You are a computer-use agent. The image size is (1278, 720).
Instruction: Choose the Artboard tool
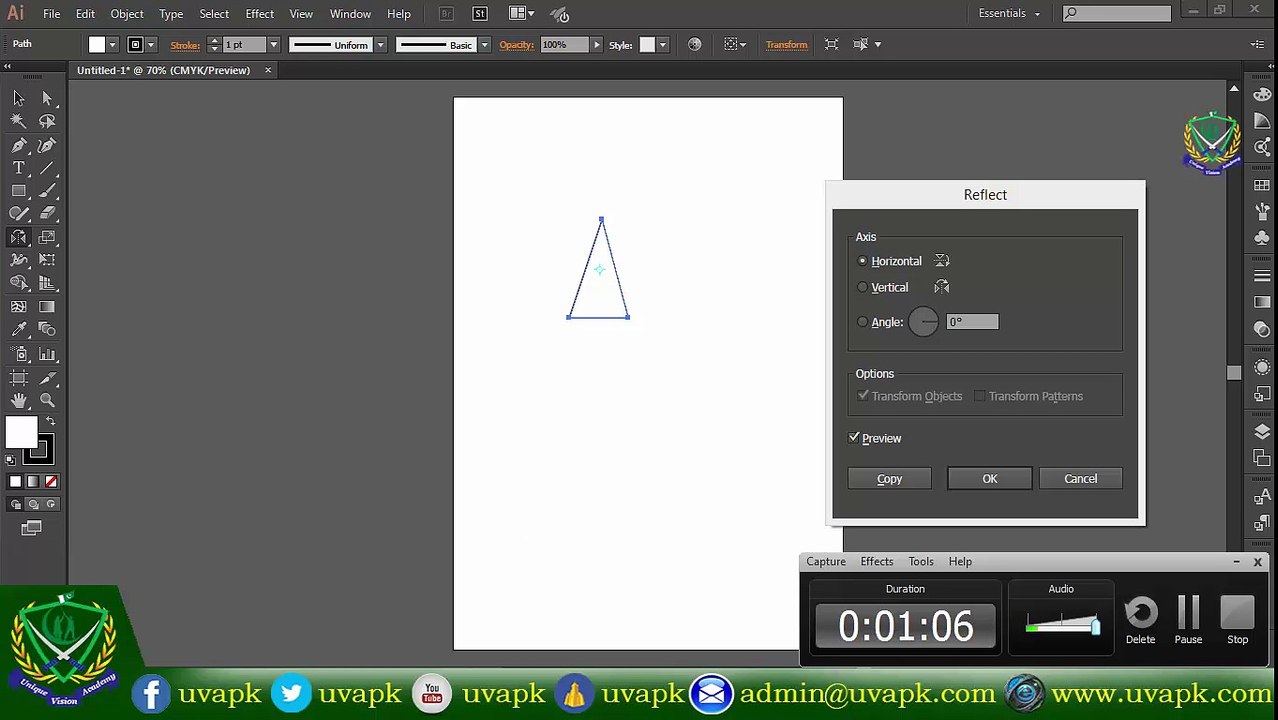(x=19, y=378)
